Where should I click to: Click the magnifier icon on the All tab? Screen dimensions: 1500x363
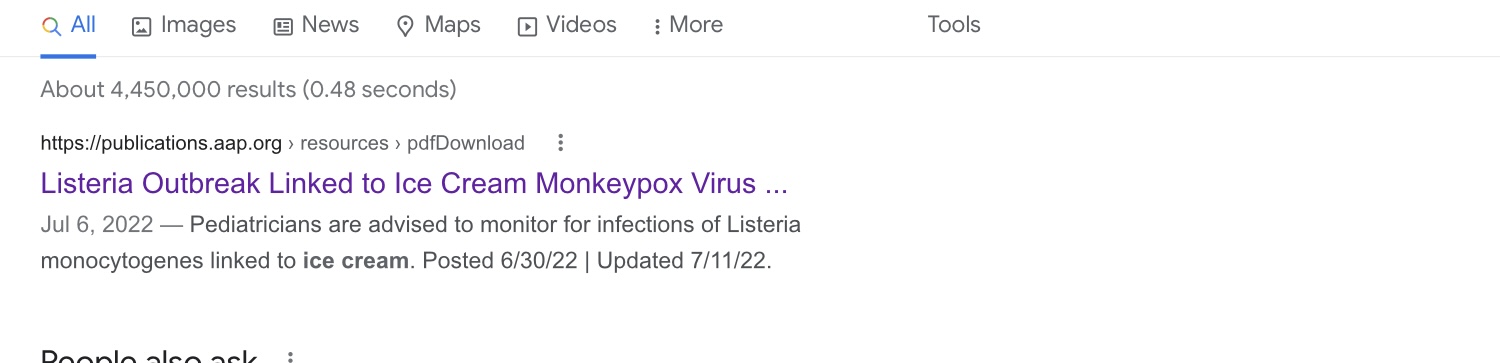coord(52,26)
